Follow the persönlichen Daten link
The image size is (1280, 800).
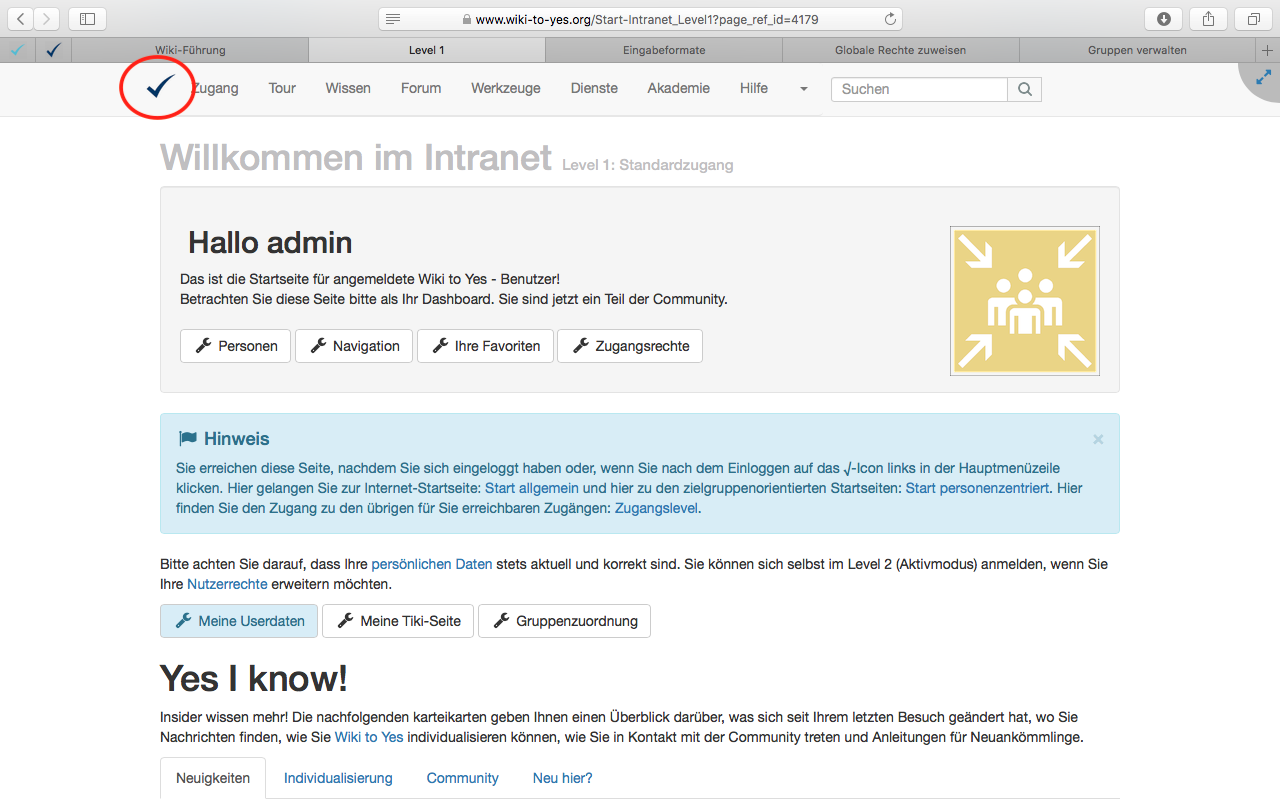click(x=431, y=564)
